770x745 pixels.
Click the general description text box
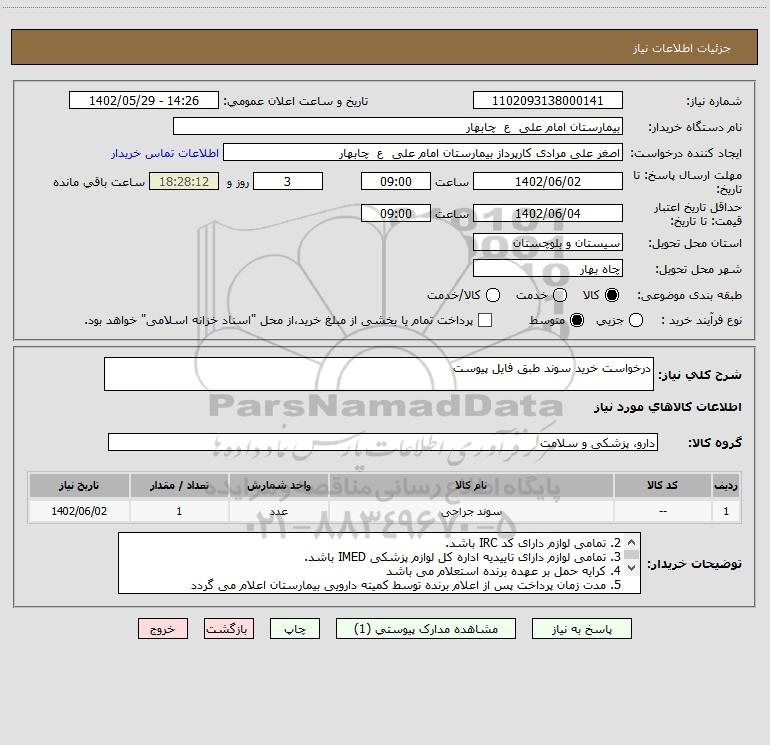[379, 374]
